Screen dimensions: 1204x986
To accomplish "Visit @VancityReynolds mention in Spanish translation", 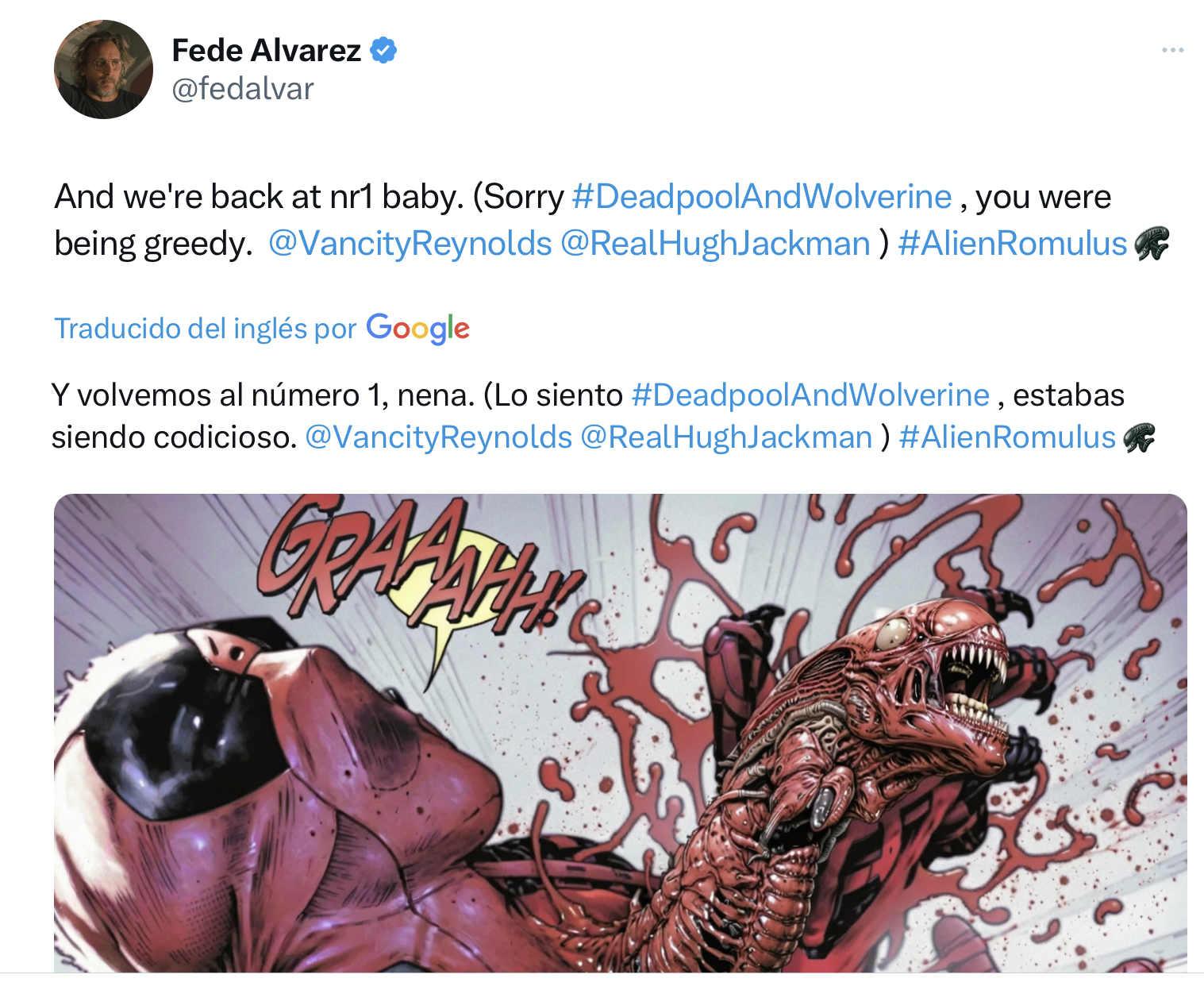I will click(439, 437).
